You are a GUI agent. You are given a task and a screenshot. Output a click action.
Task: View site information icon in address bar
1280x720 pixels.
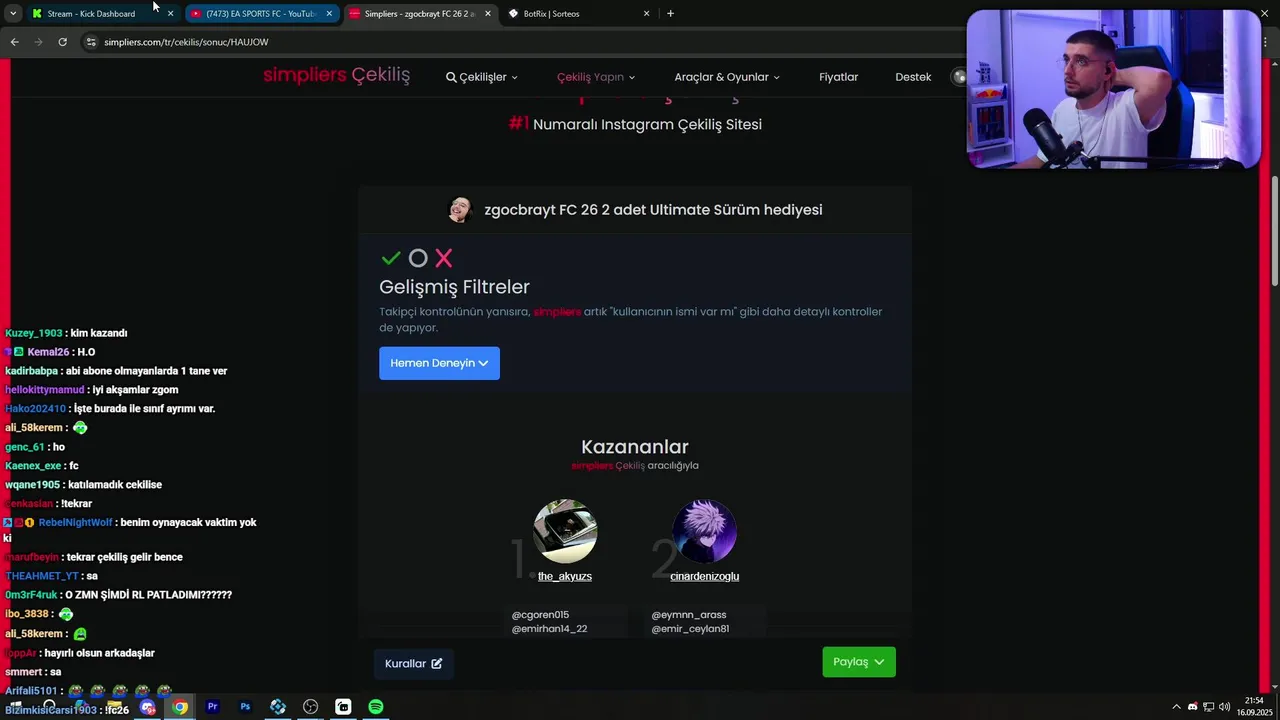click(91, 42)
